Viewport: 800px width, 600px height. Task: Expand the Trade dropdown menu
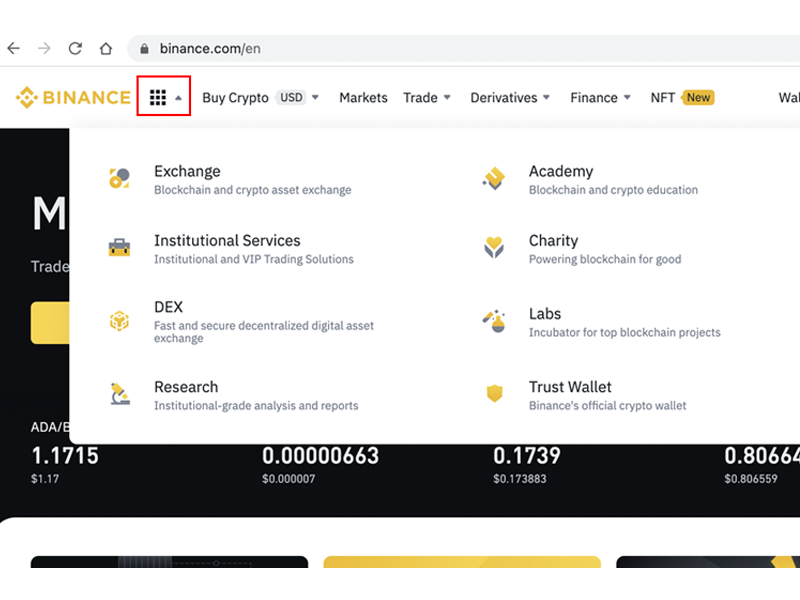click(427, 97)
